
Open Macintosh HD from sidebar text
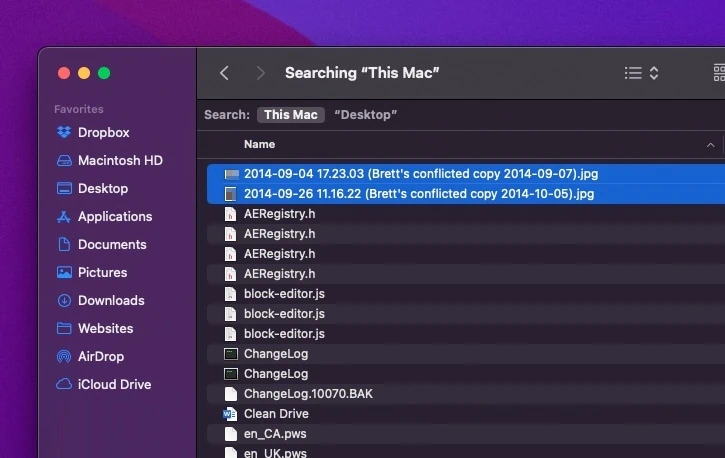120,161
